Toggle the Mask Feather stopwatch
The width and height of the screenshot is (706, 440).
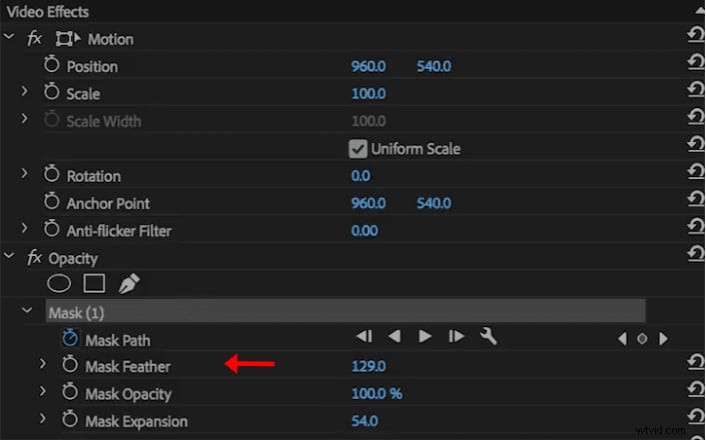click(x=70, y=364)
